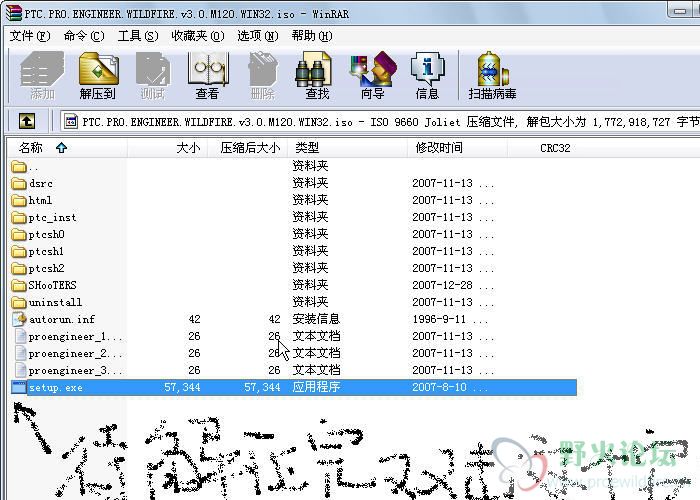Open the File (文件) menu
Screen dimensions: 700x500
point(30,36)
